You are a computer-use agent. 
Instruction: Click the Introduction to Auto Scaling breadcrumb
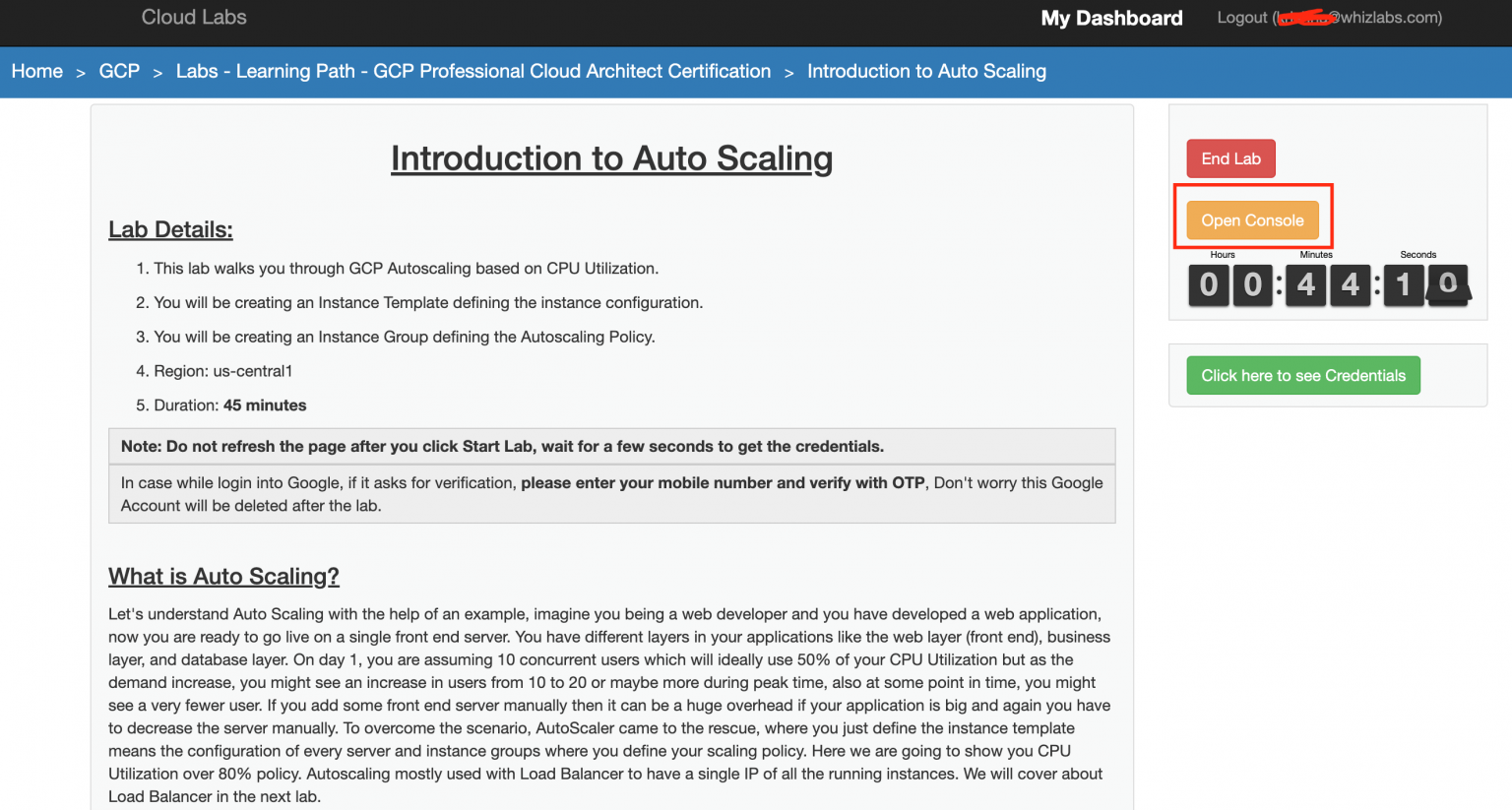click(926, 72)
